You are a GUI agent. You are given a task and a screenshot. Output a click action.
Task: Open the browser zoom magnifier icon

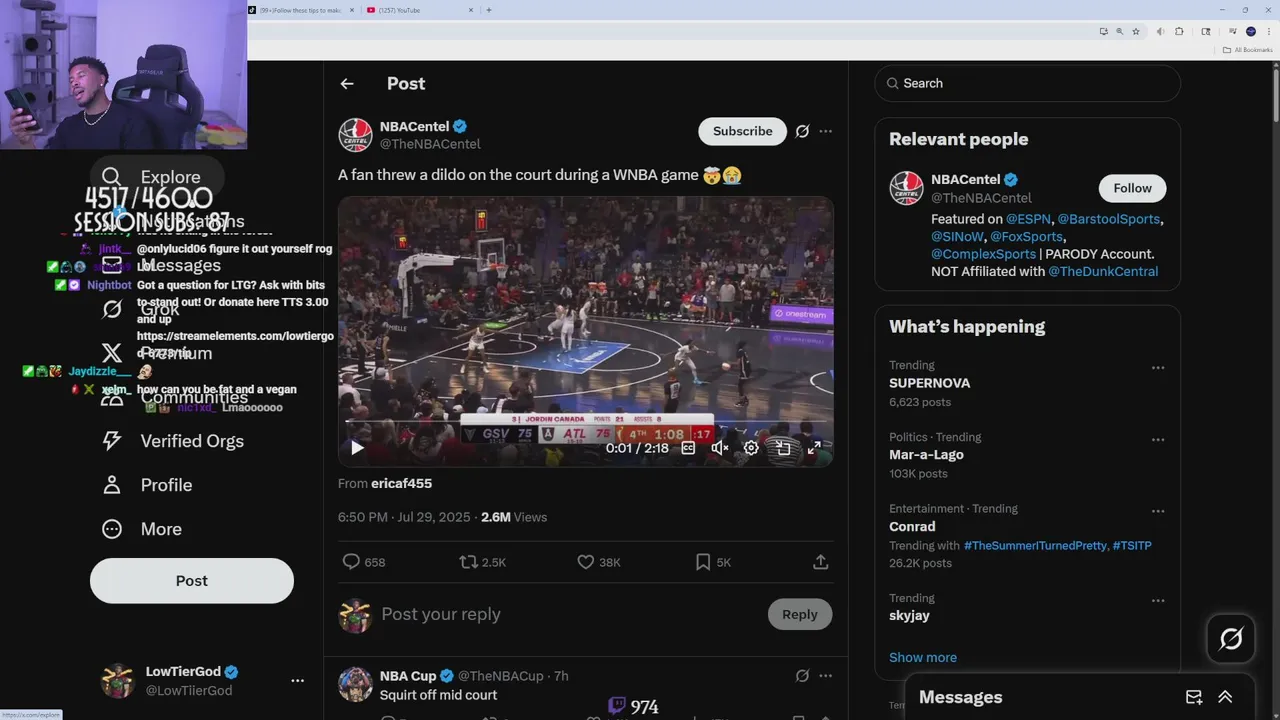[1119, 31]
